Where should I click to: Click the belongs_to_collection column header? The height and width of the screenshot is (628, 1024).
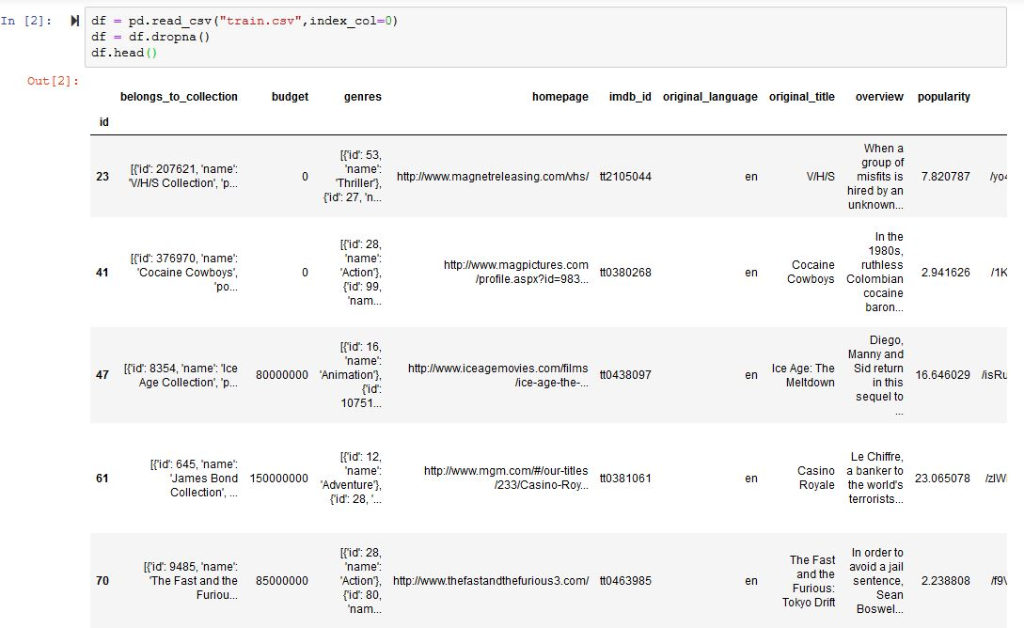point(179,97)
